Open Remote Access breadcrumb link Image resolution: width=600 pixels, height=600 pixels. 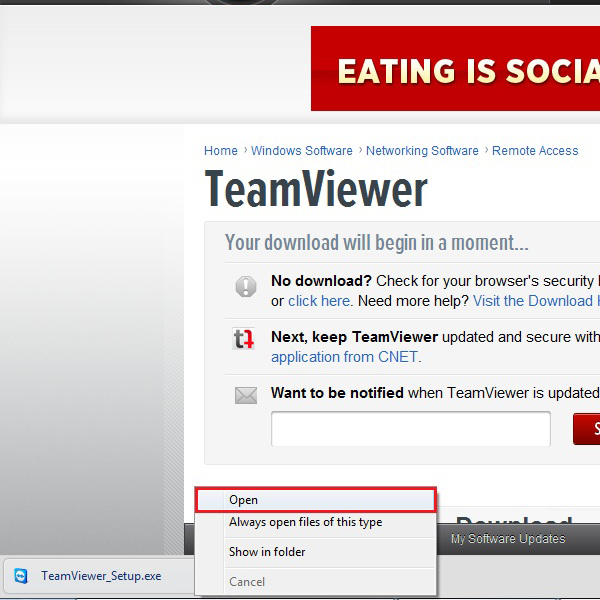tap(535, 151)
